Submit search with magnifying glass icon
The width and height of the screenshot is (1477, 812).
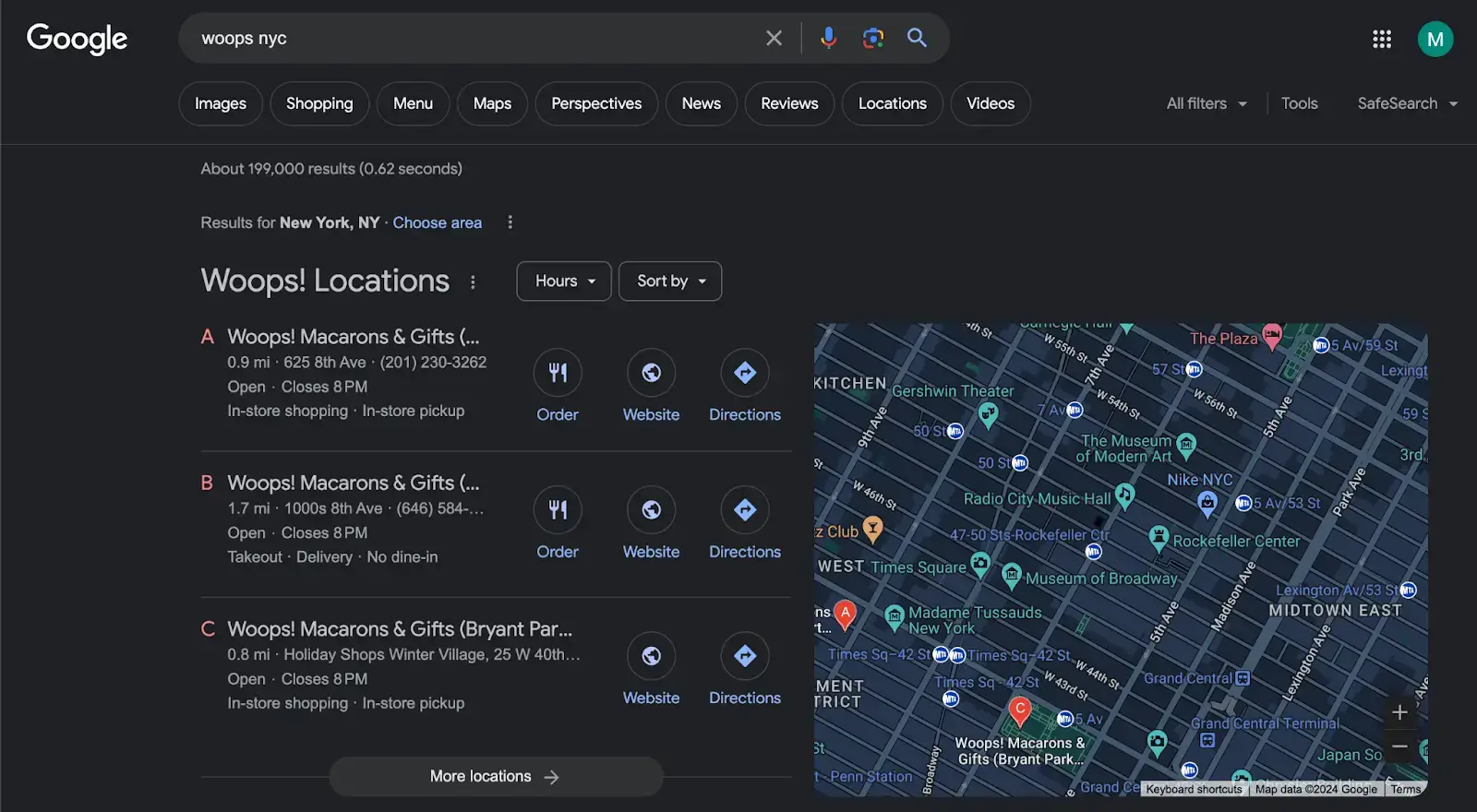pyautogui.click(x=917, y=38)
